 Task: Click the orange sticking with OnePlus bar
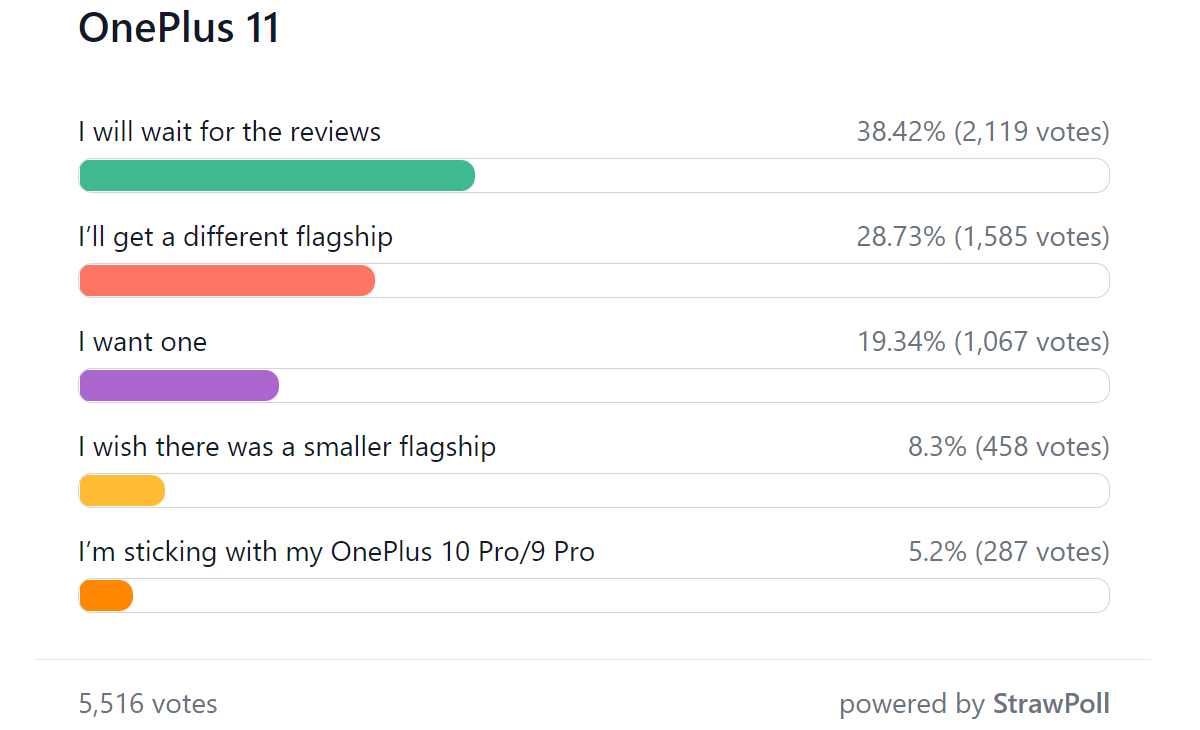106,596
